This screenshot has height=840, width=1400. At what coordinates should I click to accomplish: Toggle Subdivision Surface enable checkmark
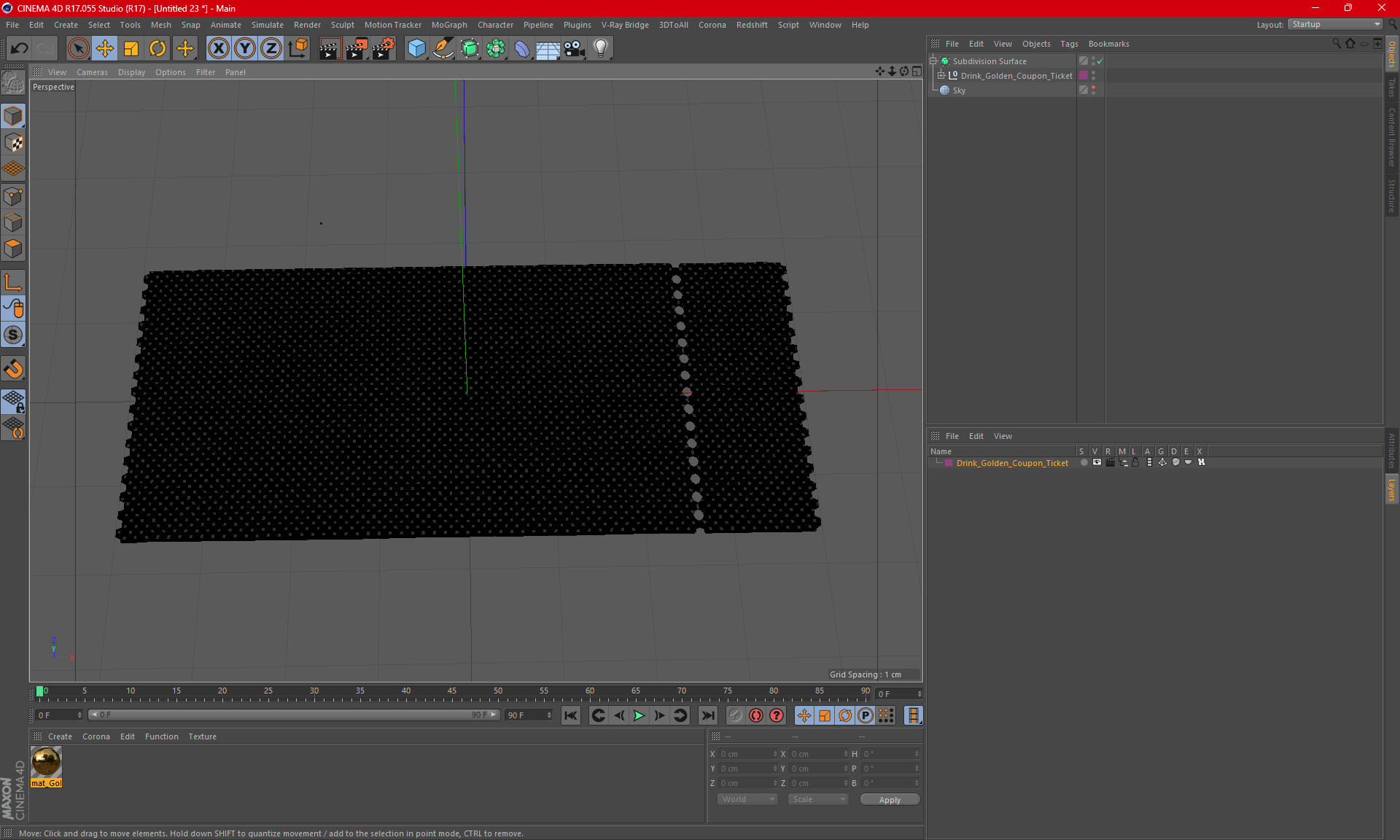1100,61
